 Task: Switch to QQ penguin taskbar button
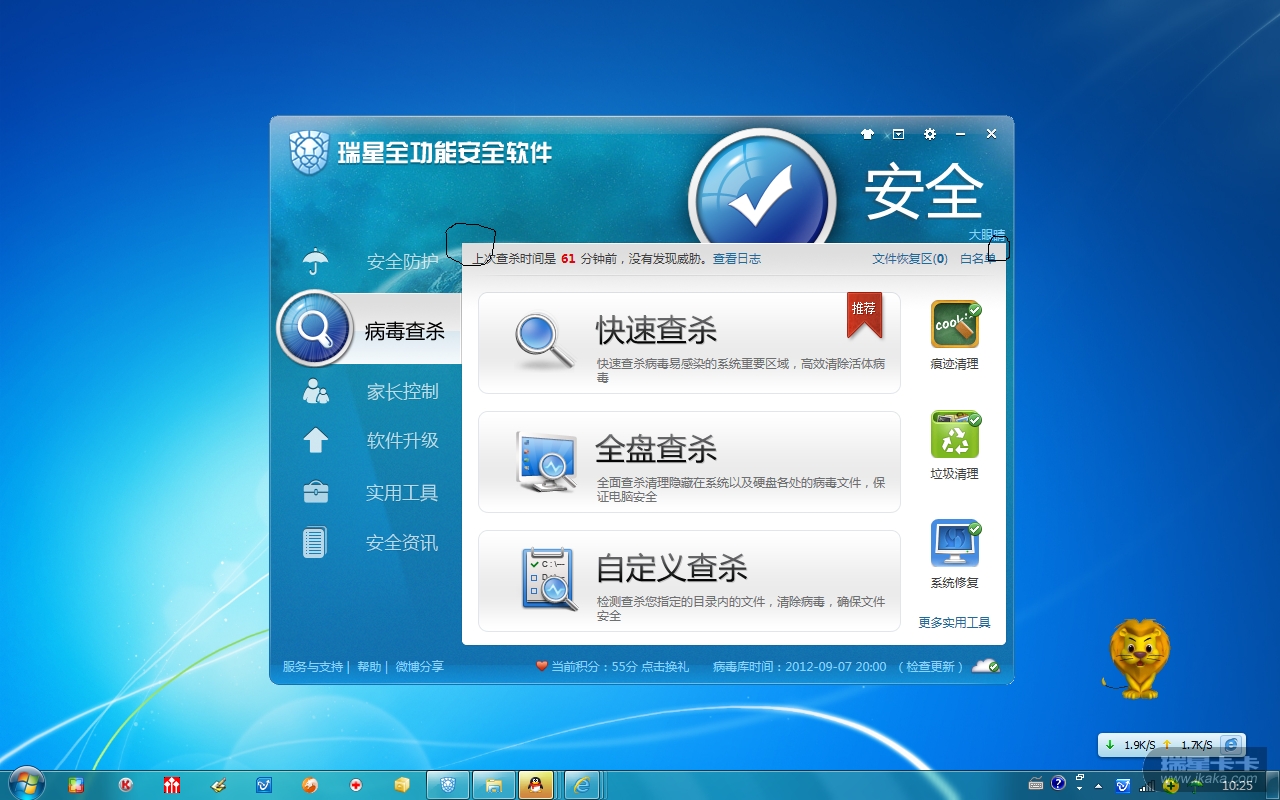538,785
